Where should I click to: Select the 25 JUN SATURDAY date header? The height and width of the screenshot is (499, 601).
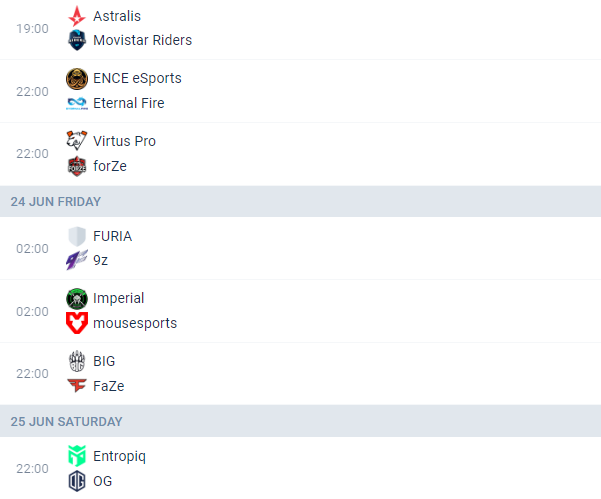[x=300, y=422]
